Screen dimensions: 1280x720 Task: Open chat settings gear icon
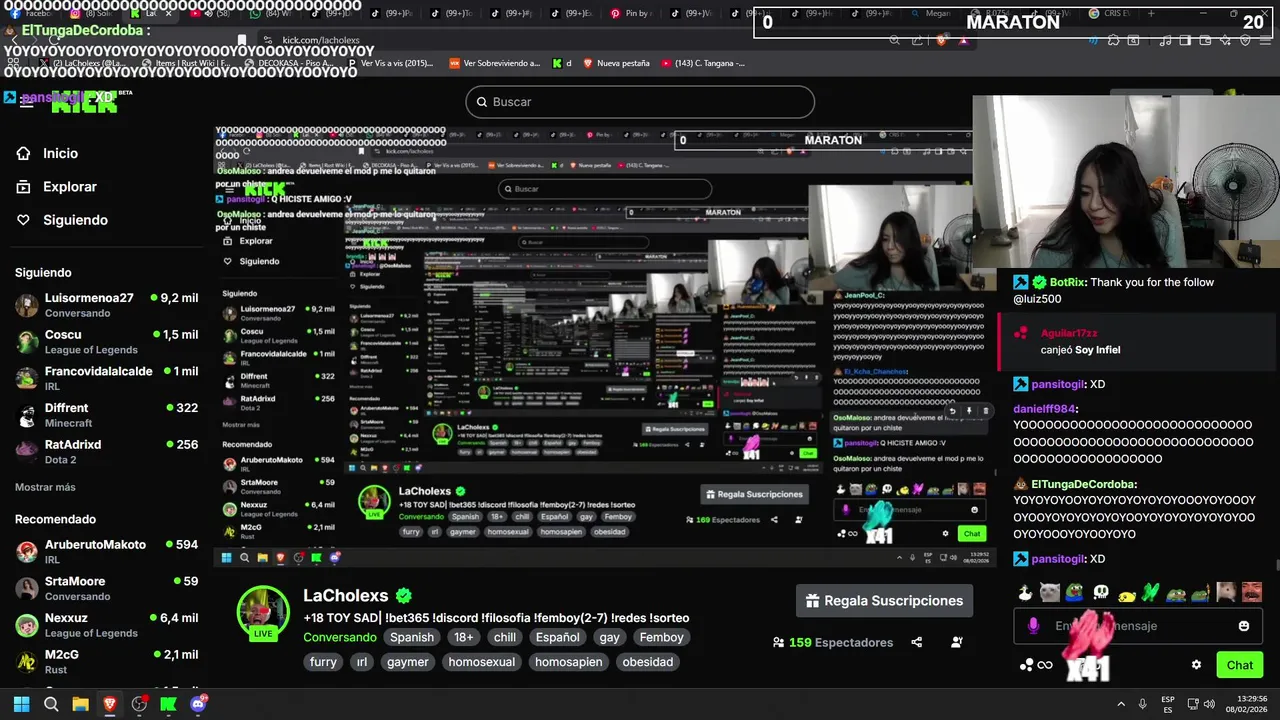pyautogui.click(x=1196, y=665)
